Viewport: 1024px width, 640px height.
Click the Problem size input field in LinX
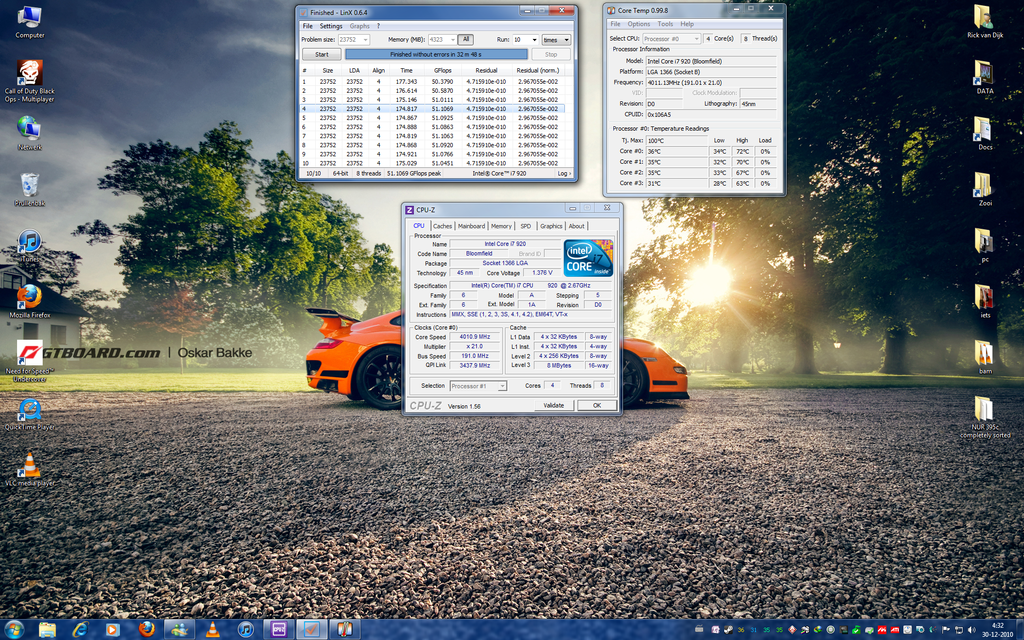(x=355, y=40)
